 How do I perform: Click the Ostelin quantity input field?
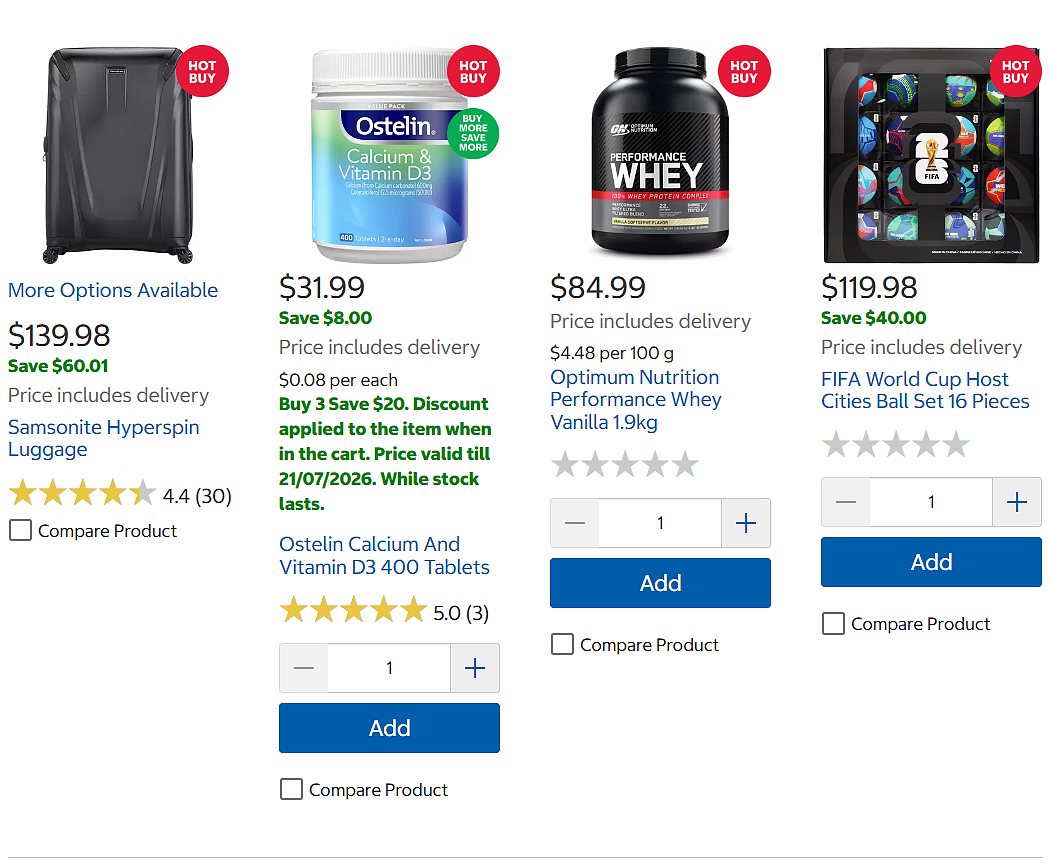click(389, 668)
